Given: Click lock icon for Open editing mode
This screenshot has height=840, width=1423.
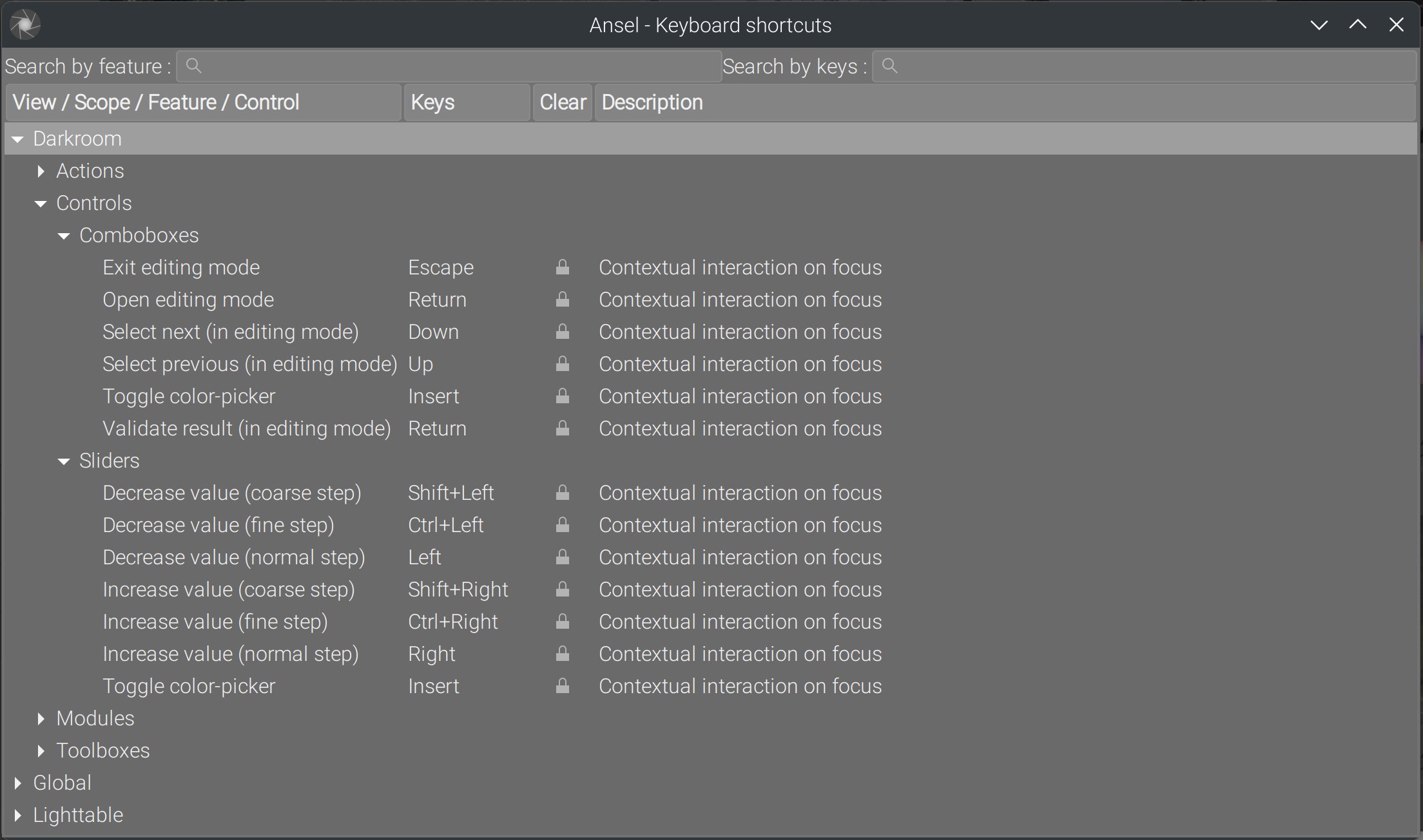Looking at the screenshot, I should pos(563,300).
